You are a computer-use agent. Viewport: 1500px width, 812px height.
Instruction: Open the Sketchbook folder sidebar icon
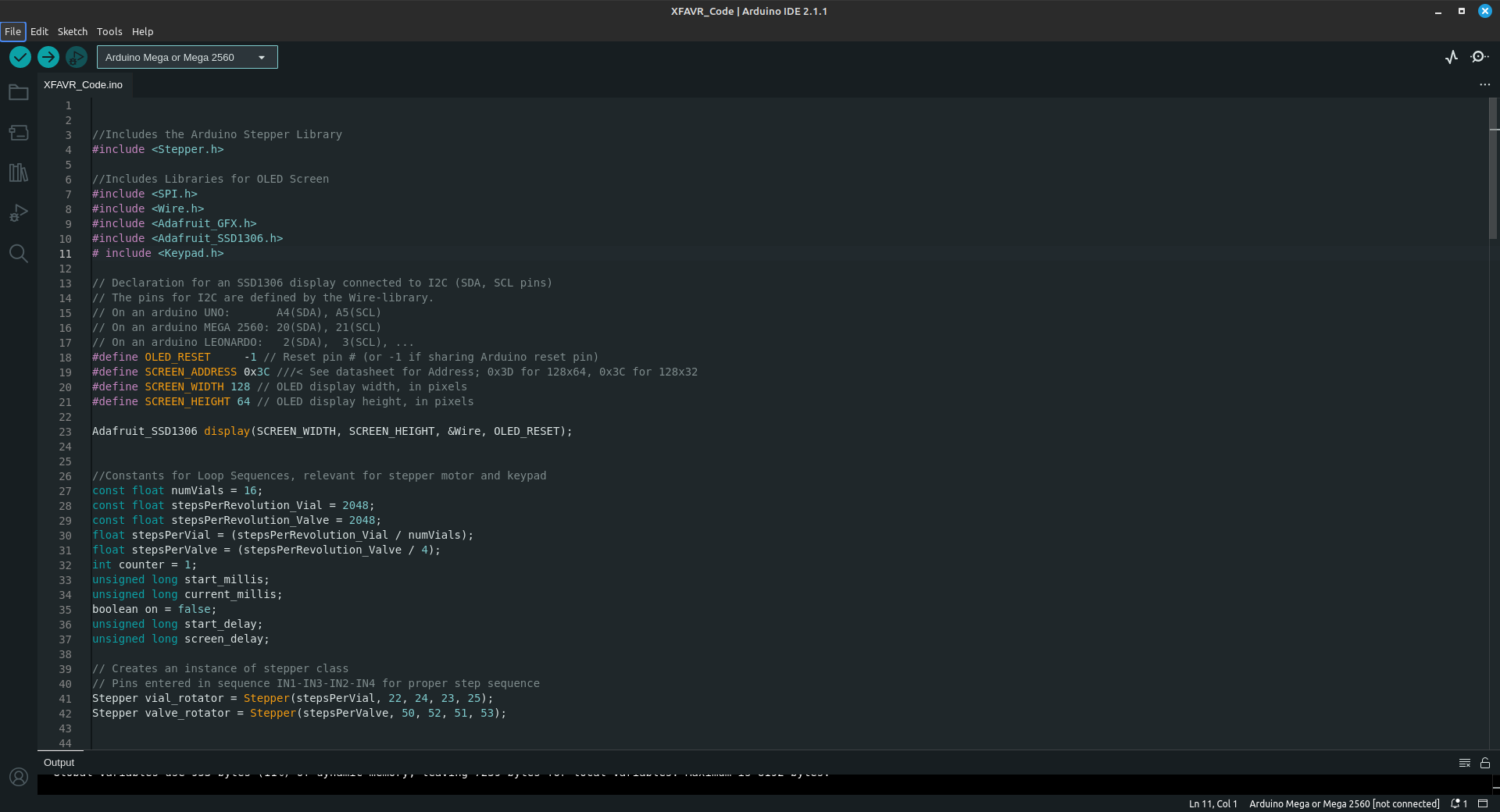tap(19, 92)
